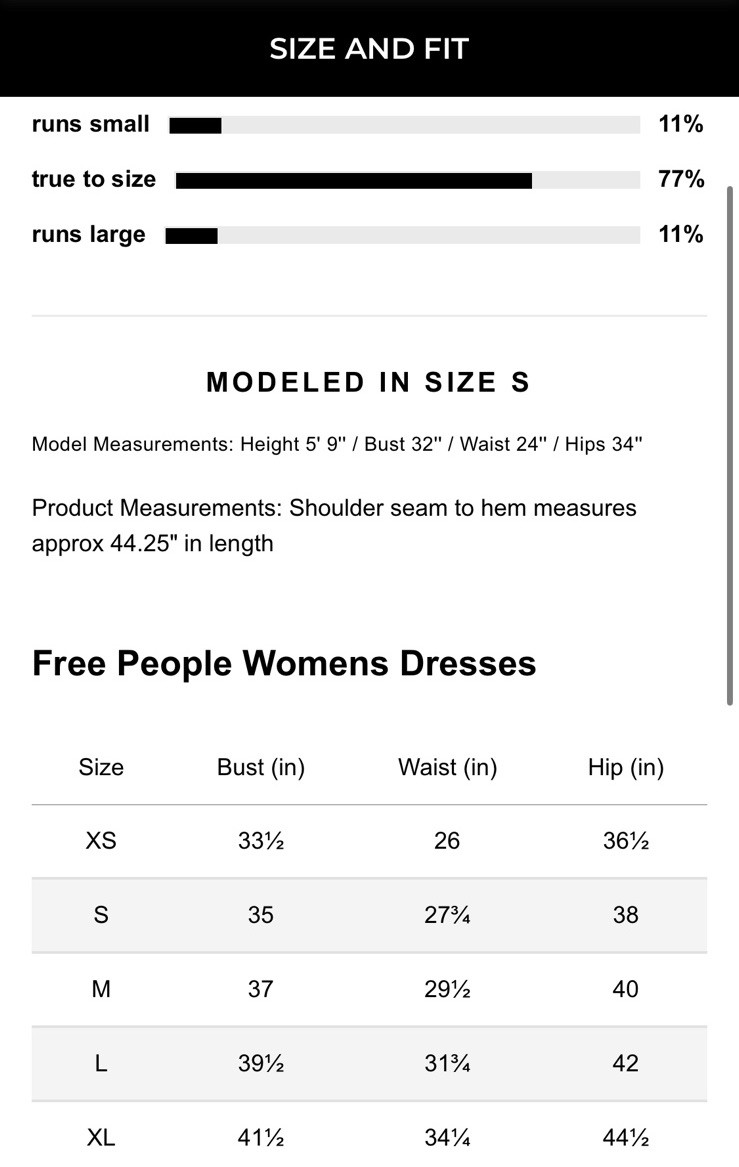Click the 77% true to size percentage

coord(681,179)
